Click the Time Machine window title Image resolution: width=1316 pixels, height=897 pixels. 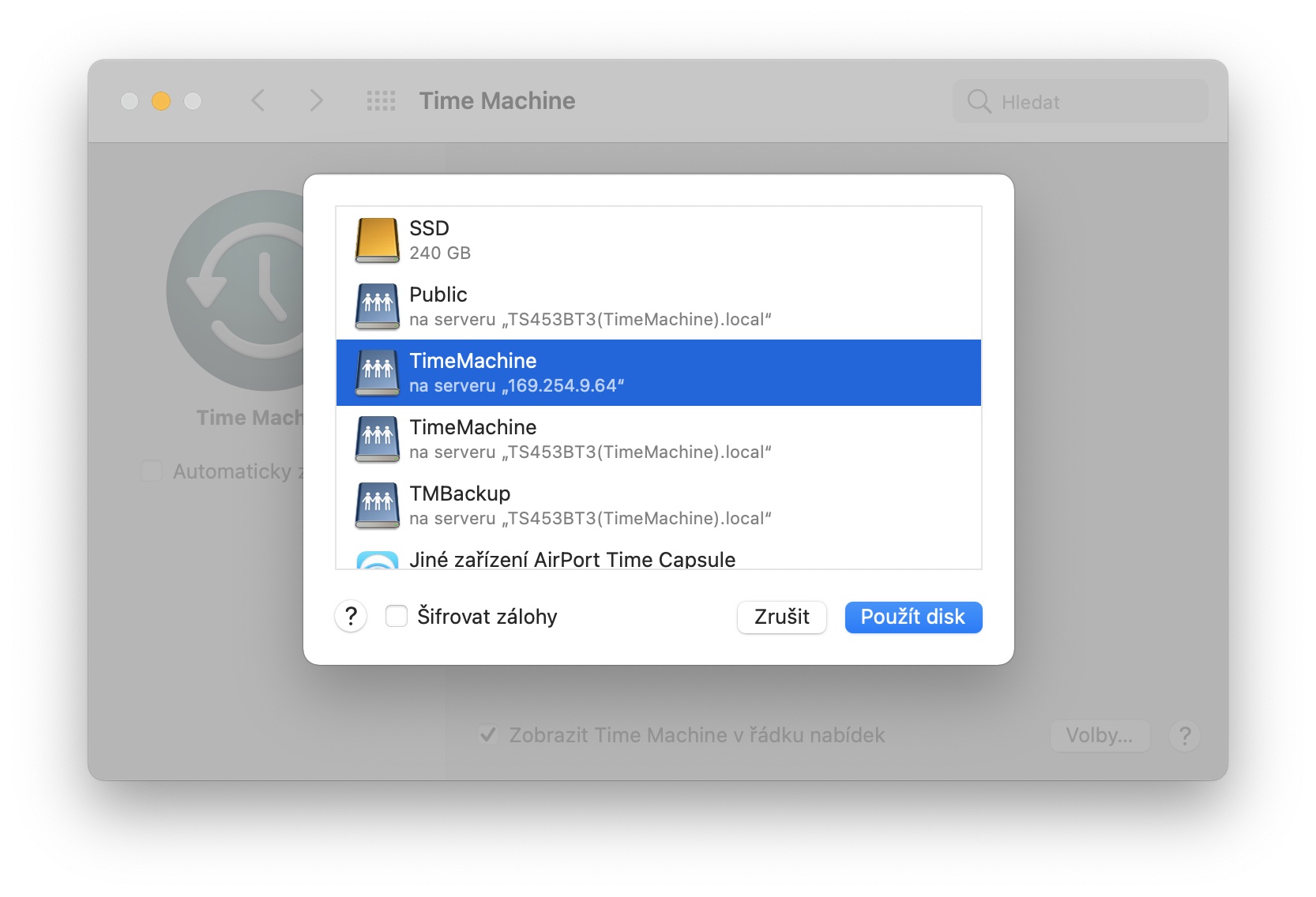pos(497,101)
